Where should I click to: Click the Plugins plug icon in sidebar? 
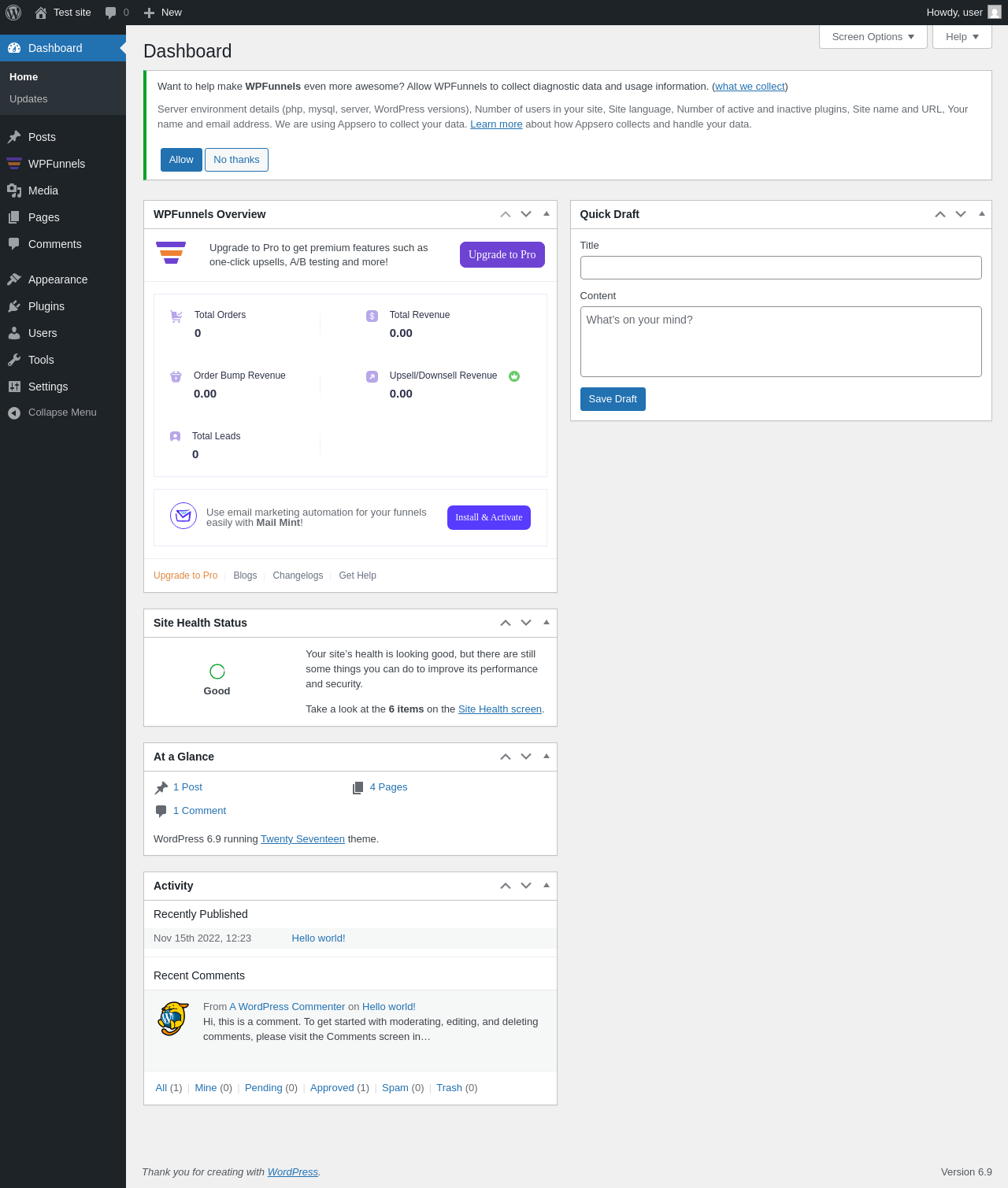click(14, 306)
